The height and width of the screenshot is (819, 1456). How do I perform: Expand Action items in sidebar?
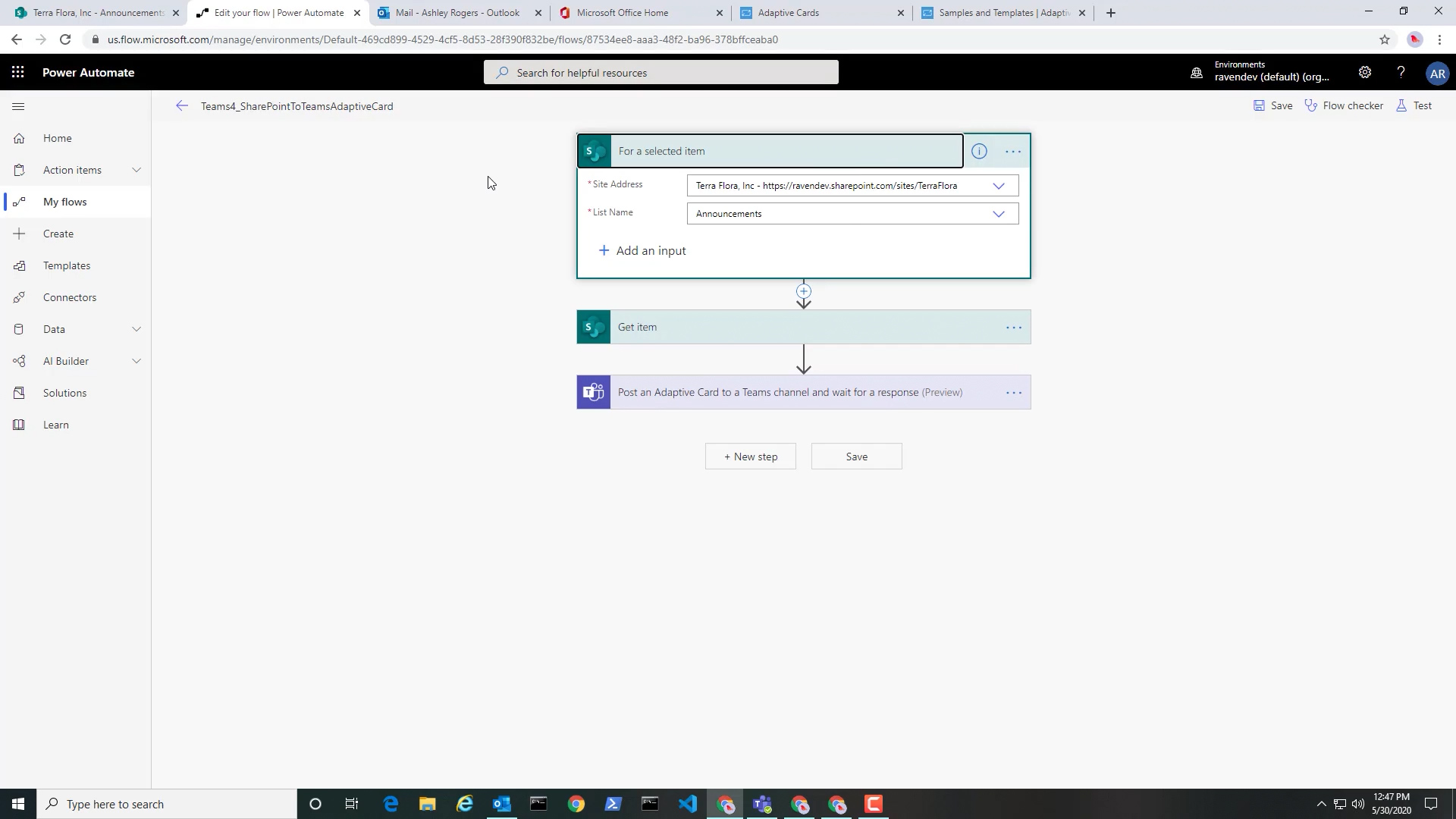[x=136, y=170]
